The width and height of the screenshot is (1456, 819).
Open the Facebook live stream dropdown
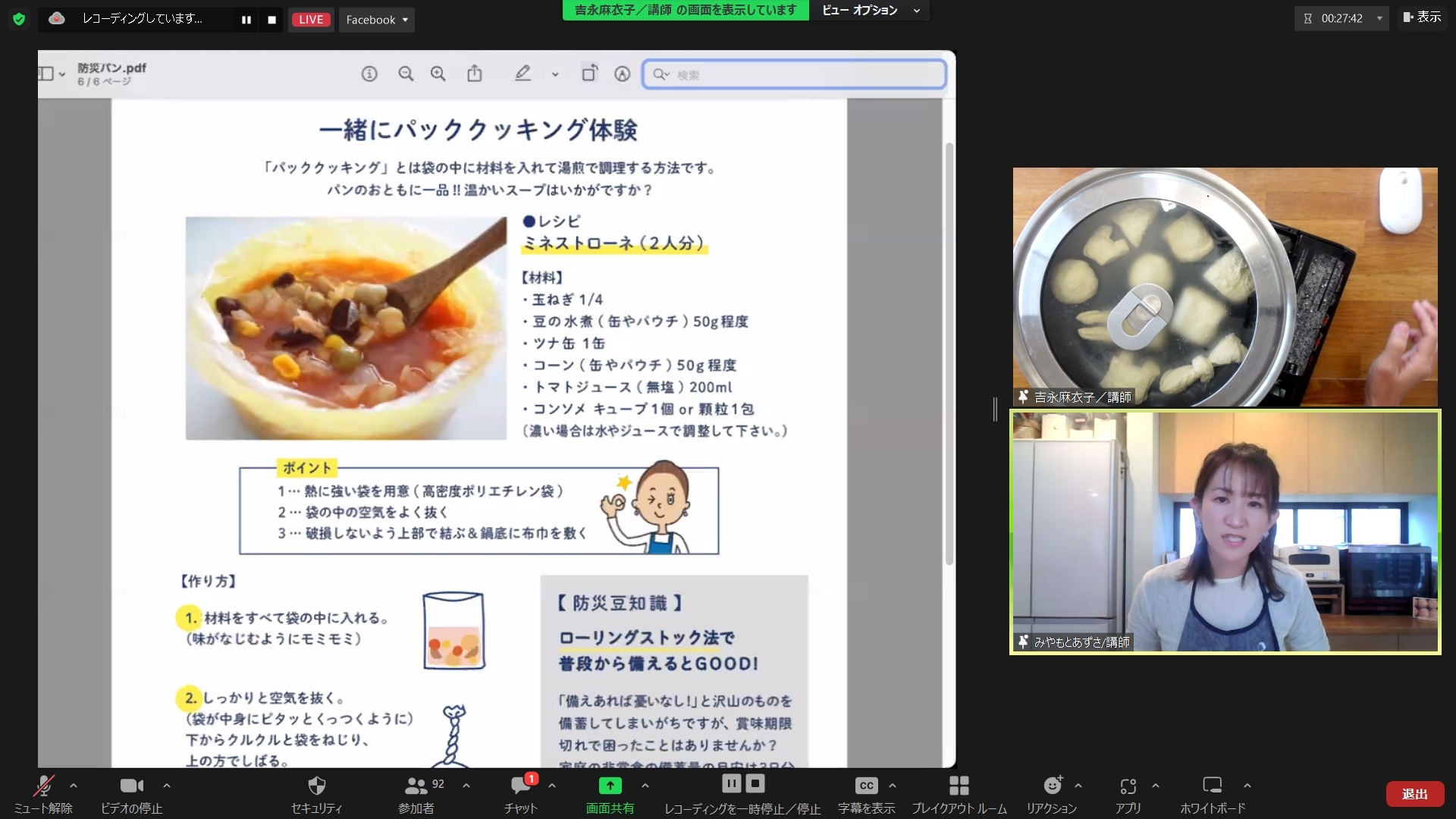[377, 20]
